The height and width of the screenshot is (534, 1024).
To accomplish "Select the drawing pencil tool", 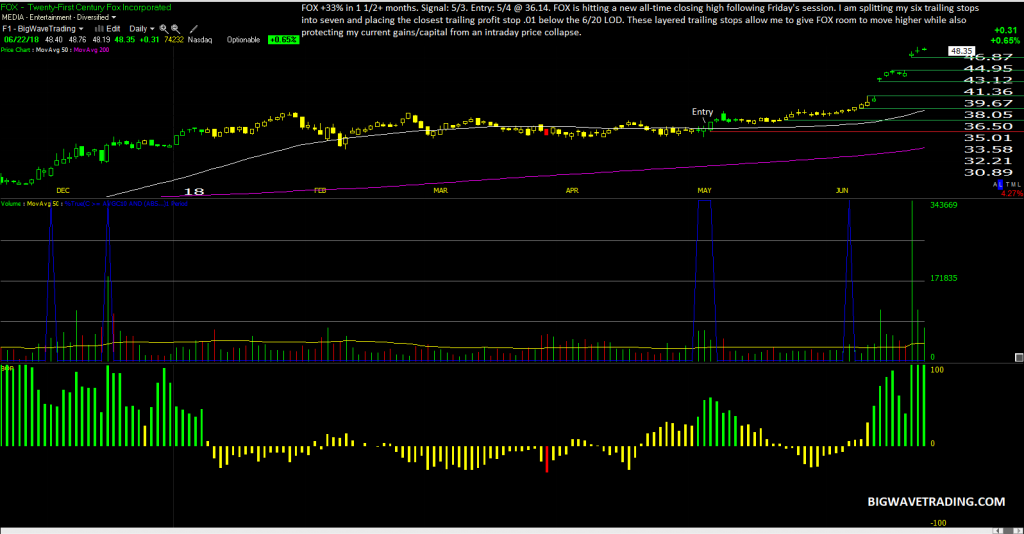I will [x=193, y=29].
